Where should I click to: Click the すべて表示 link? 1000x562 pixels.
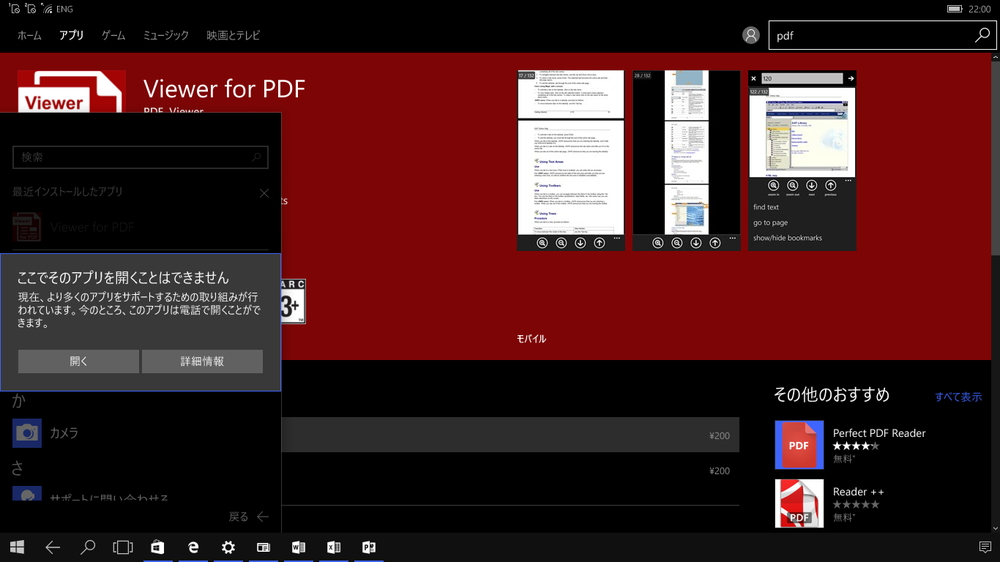(x=958, y=397)
